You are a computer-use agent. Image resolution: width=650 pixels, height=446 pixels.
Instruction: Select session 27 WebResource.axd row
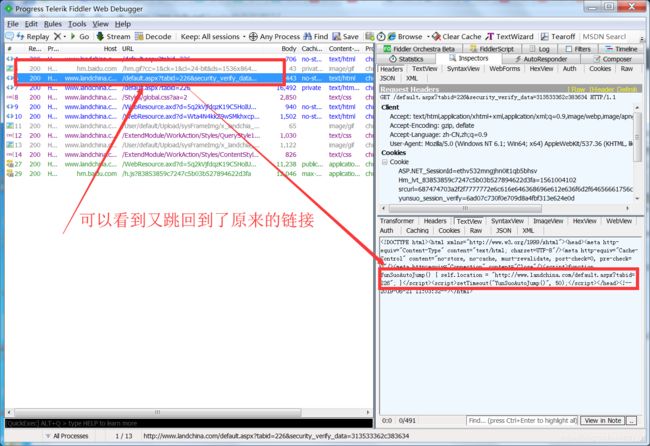(x=189, y=164)
